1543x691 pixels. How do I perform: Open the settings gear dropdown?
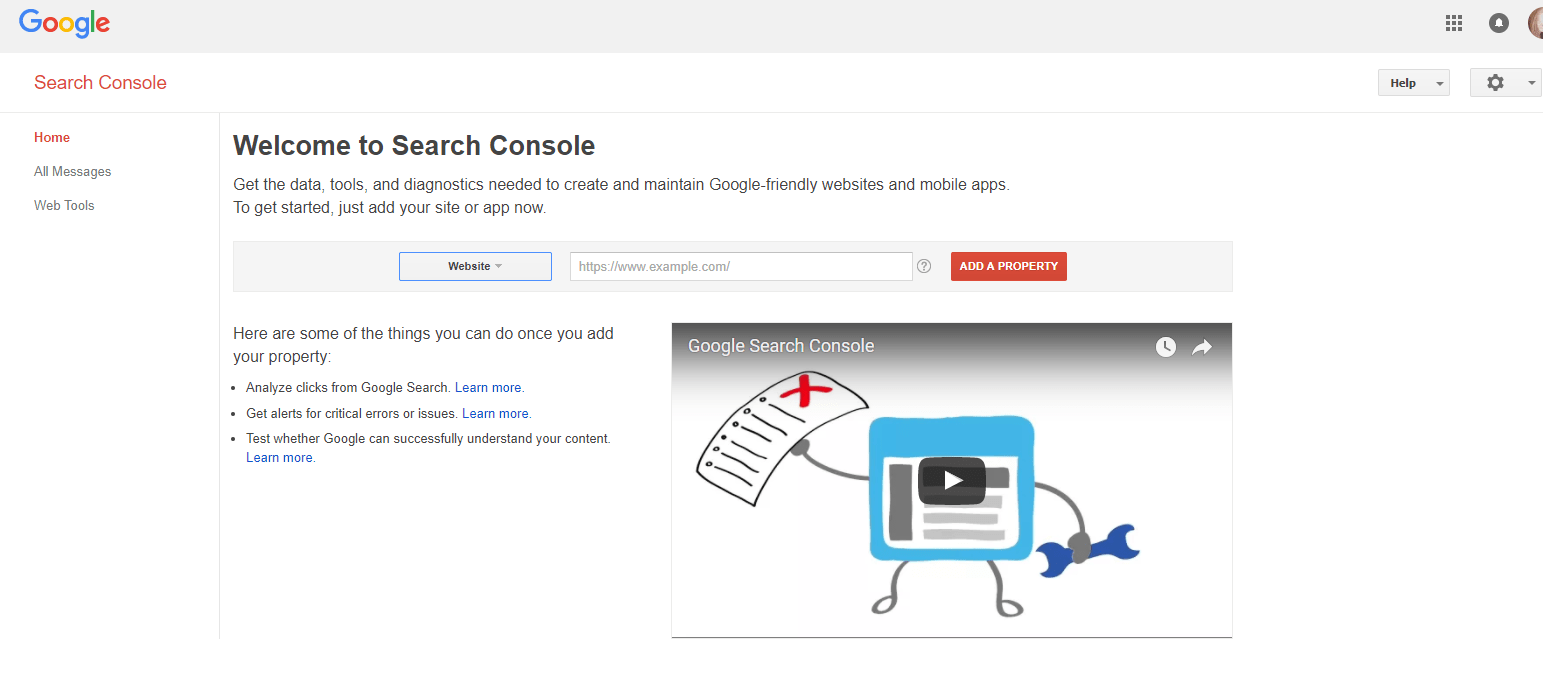pyautogui.click(x=1505, y=83)
